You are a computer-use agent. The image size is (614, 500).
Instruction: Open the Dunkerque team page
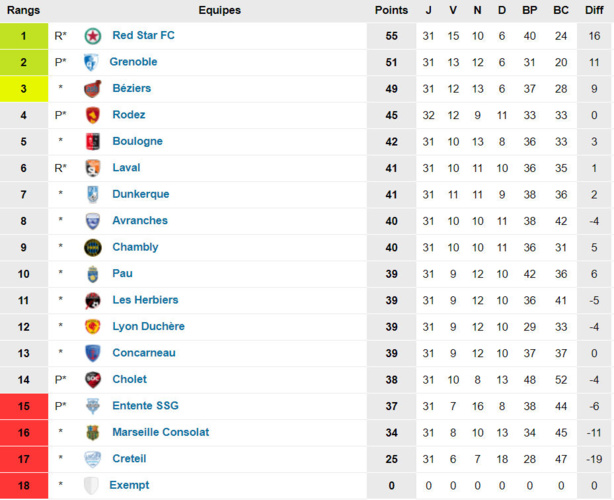[140, 194]
